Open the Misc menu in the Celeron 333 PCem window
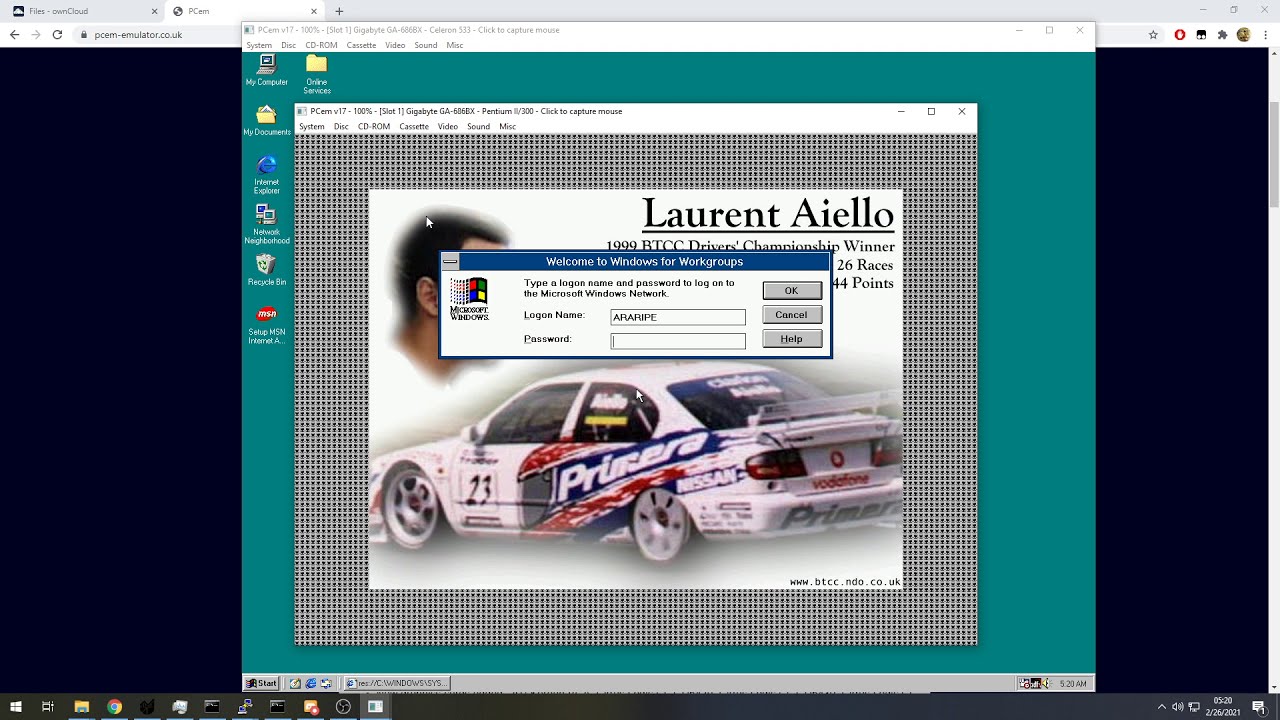Image resolution: width=1280 pixels, height=720 pixels. pos(455,45)
